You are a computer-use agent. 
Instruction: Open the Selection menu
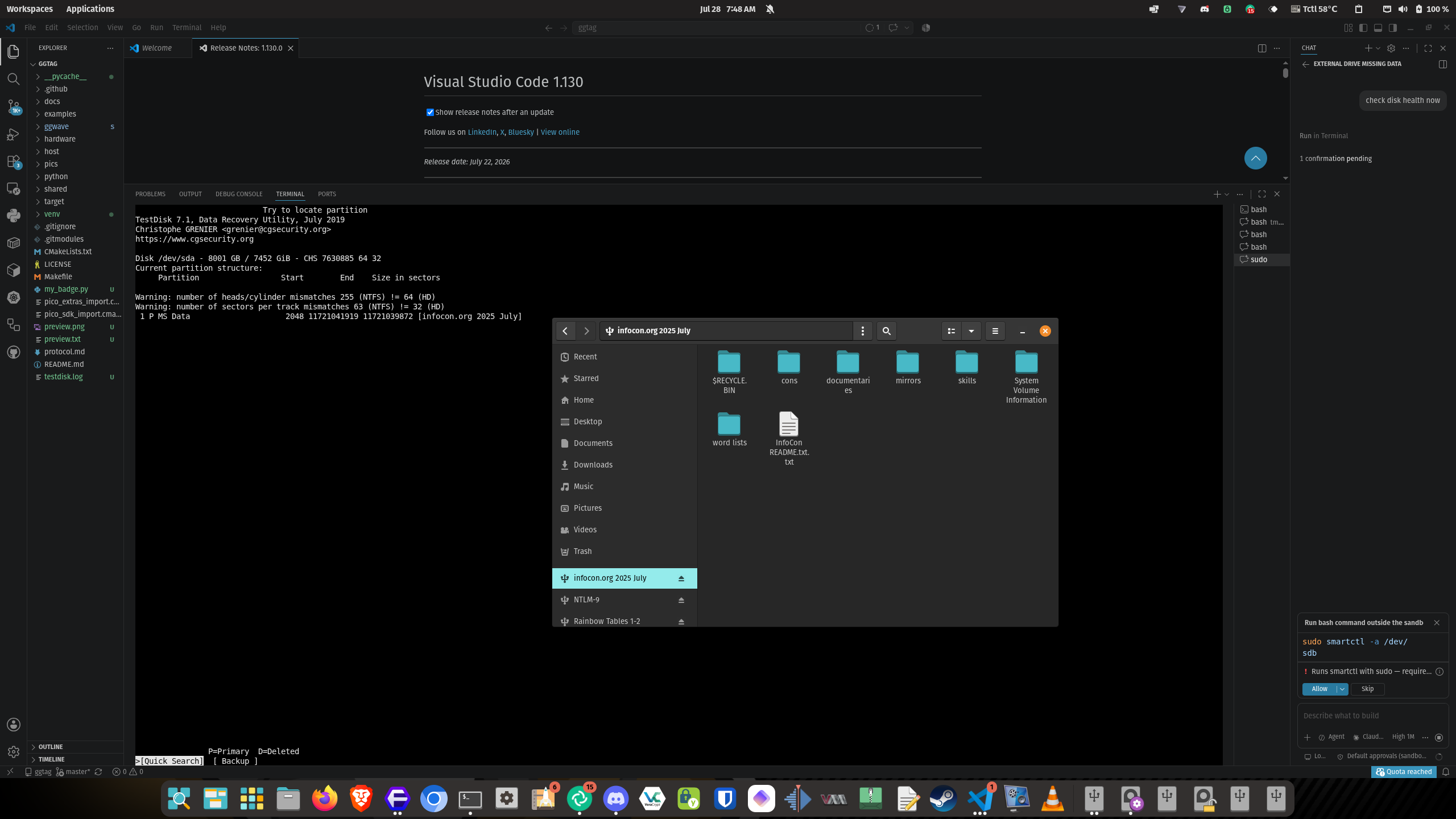point(82,28)
